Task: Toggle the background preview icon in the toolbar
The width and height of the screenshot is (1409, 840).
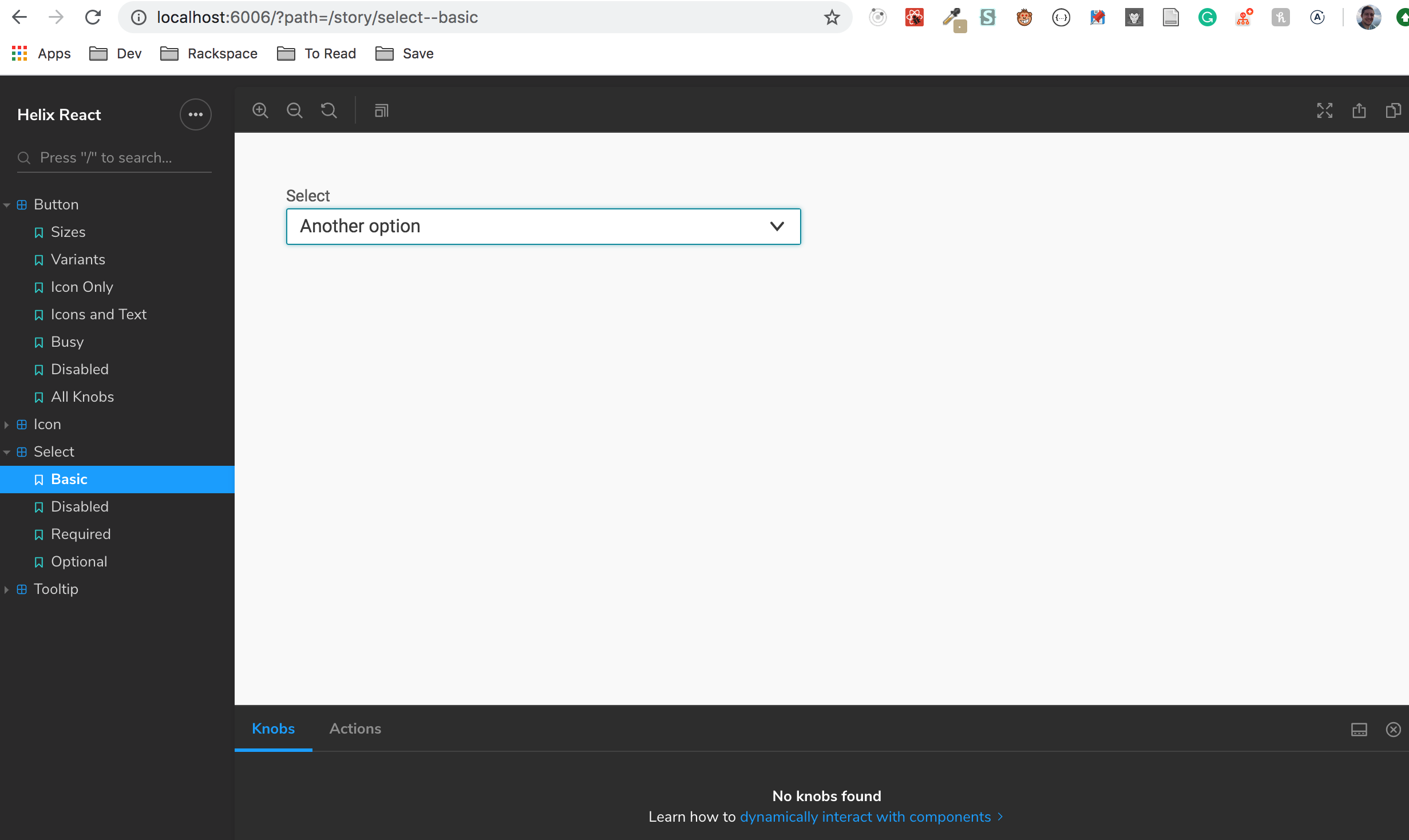Action: 382,110
